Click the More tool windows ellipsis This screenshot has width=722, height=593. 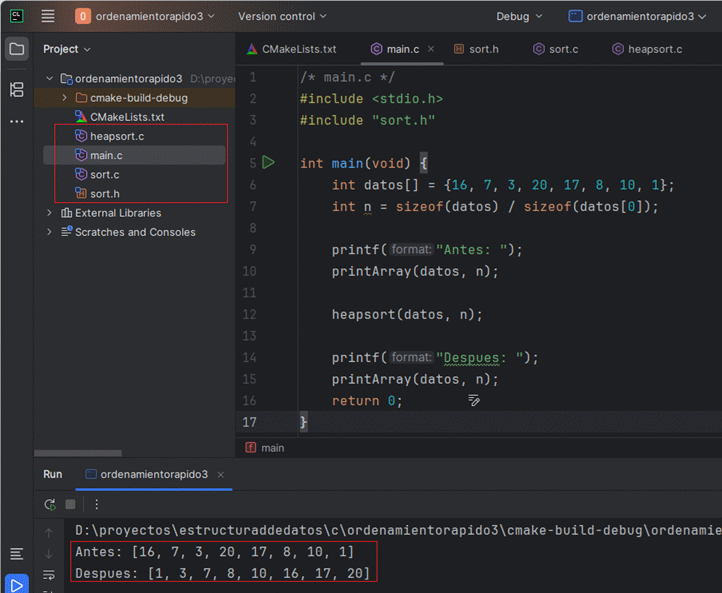tap(17, 121)
